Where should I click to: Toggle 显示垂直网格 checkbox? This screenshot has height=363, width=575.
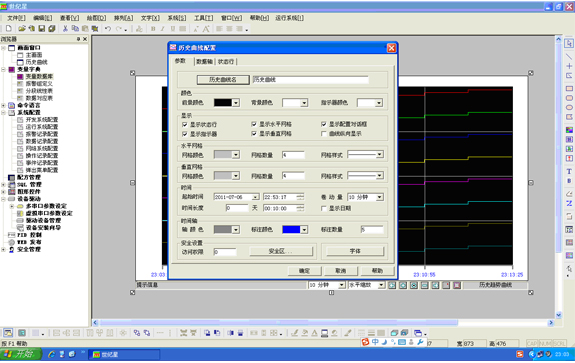(x=254, y=133)
